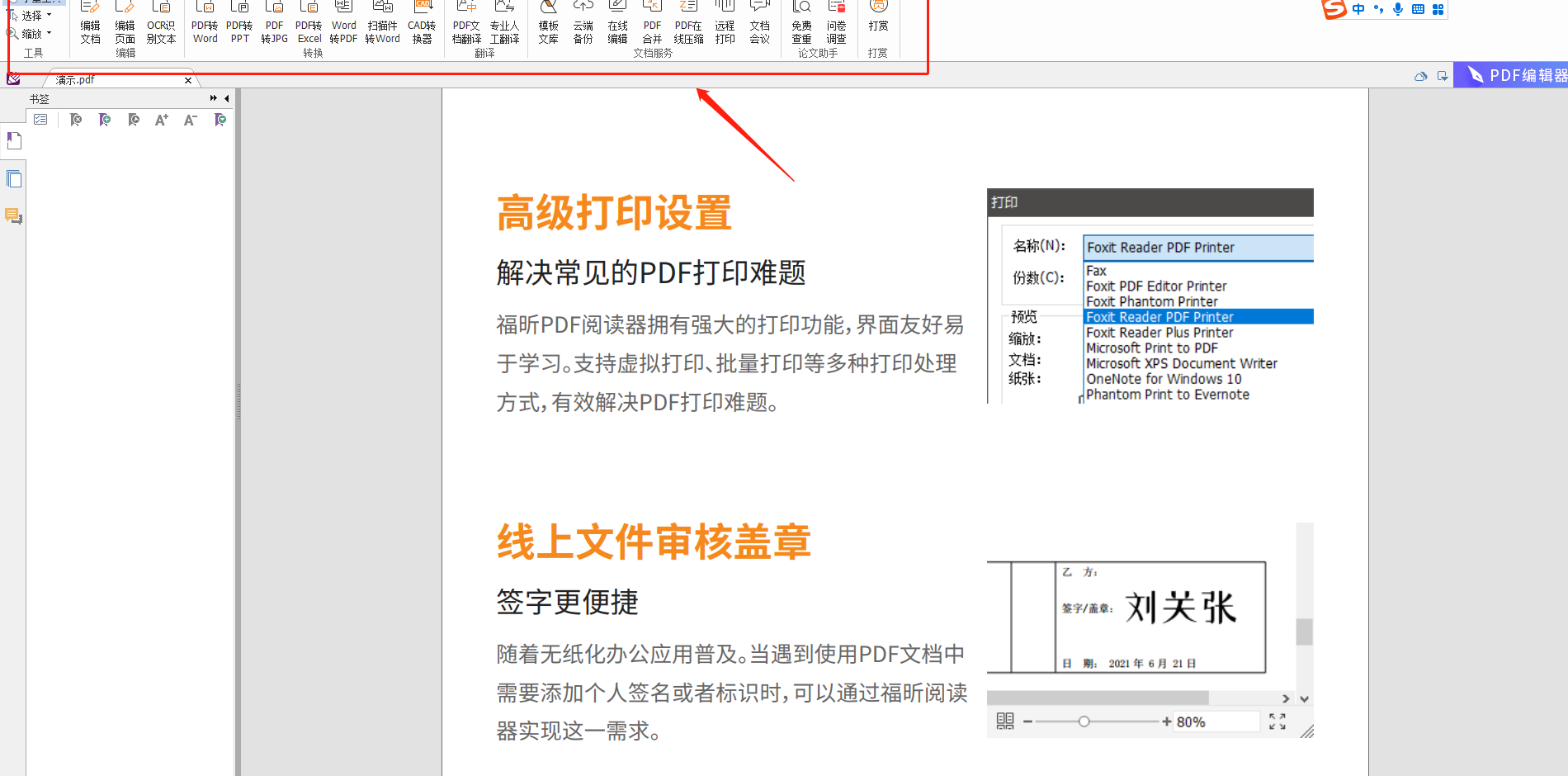Image resolution: width=1568 pixels, height=776 pixels.
Task: Open the 缩放 dropdown options
Action: click(48, 33)
